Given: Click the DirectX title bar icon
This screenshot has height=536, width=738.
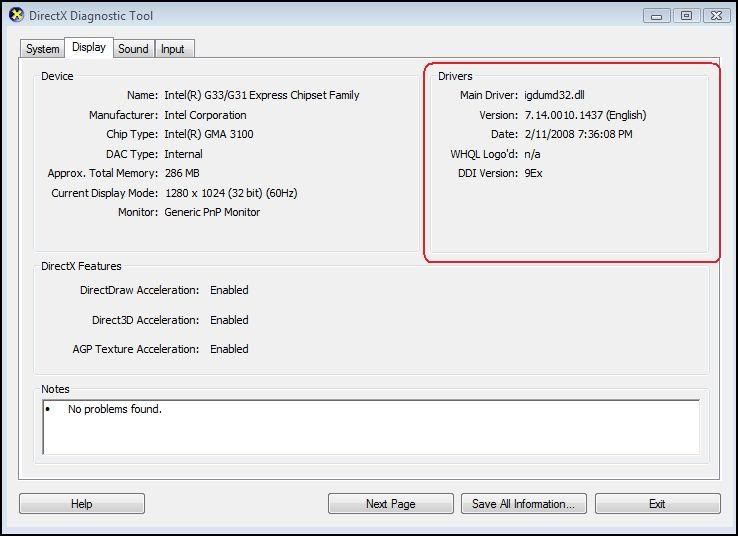Looking at the screenshot, I should point(16,15).
